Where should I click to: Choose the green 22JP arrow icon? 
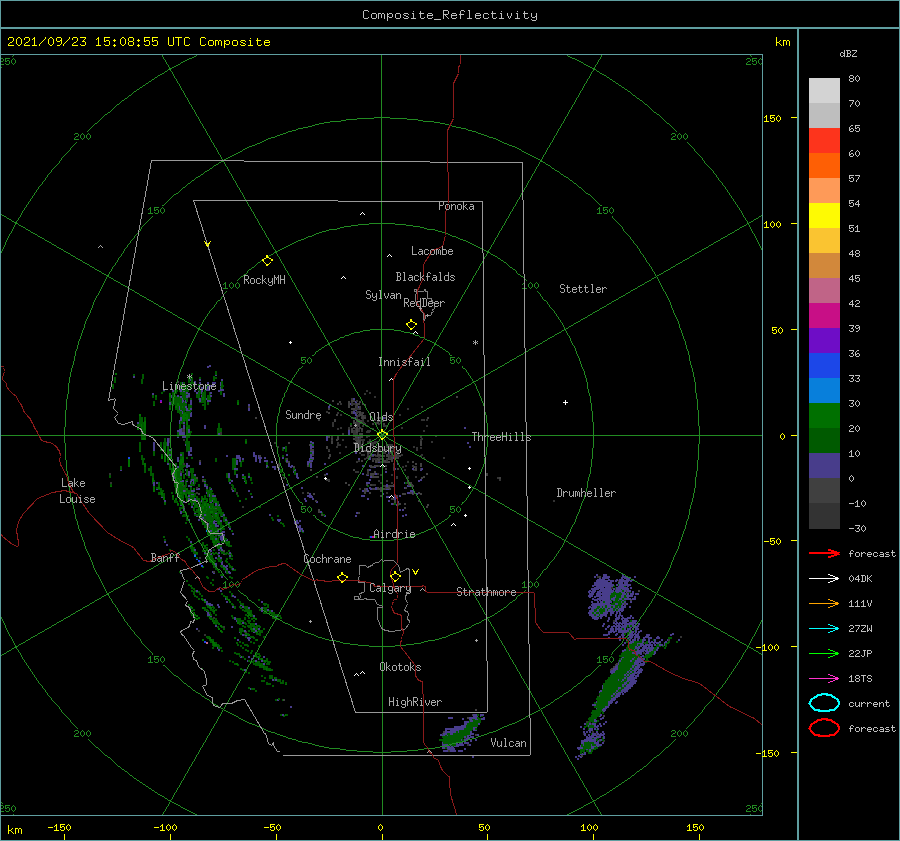[x=824, y=653]
